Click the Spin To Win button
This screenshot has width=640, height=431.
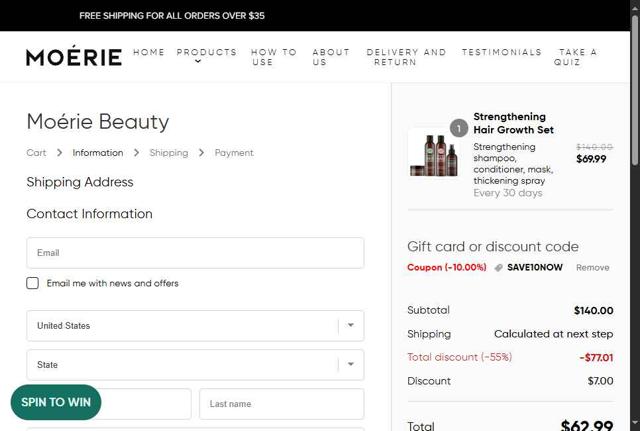pos(56,402)
